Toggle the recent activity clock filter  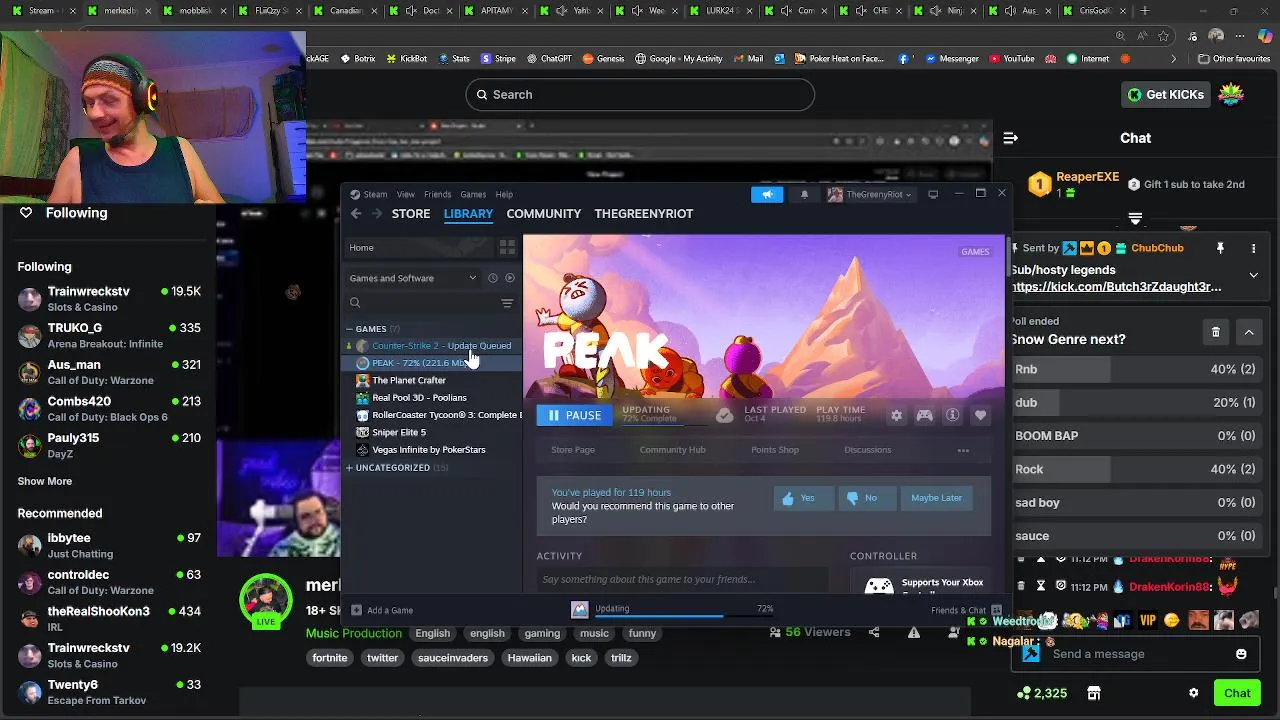tap(492, 278)
